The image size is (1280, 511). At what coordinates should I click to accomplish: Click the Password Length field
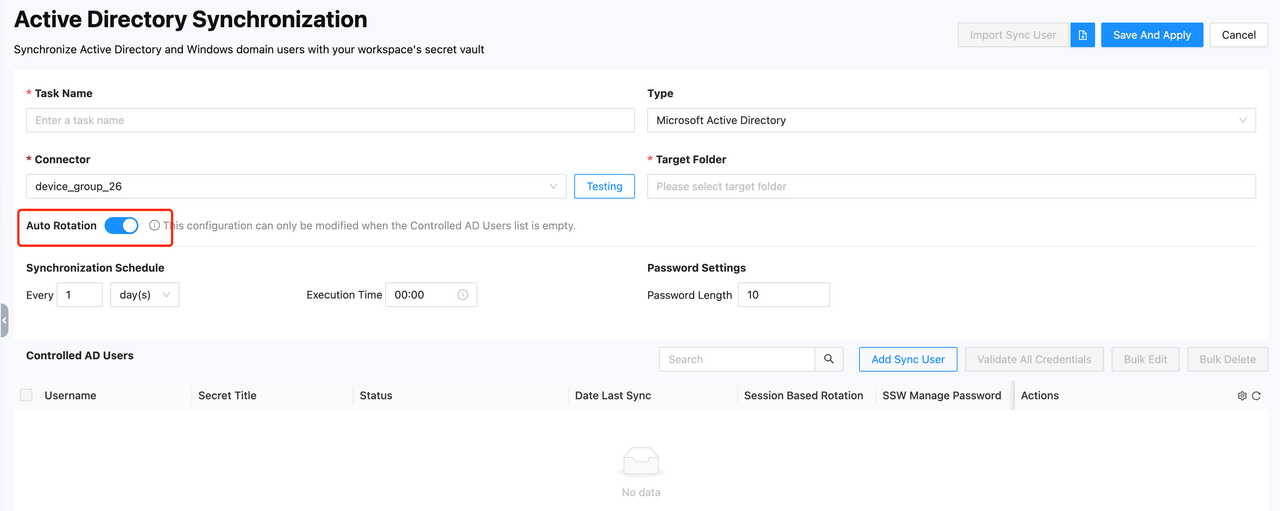coord(784,295)
